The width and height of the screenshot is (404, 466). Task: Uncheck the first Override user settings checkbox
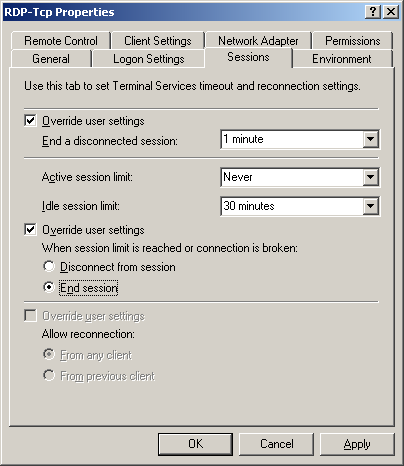30,120
